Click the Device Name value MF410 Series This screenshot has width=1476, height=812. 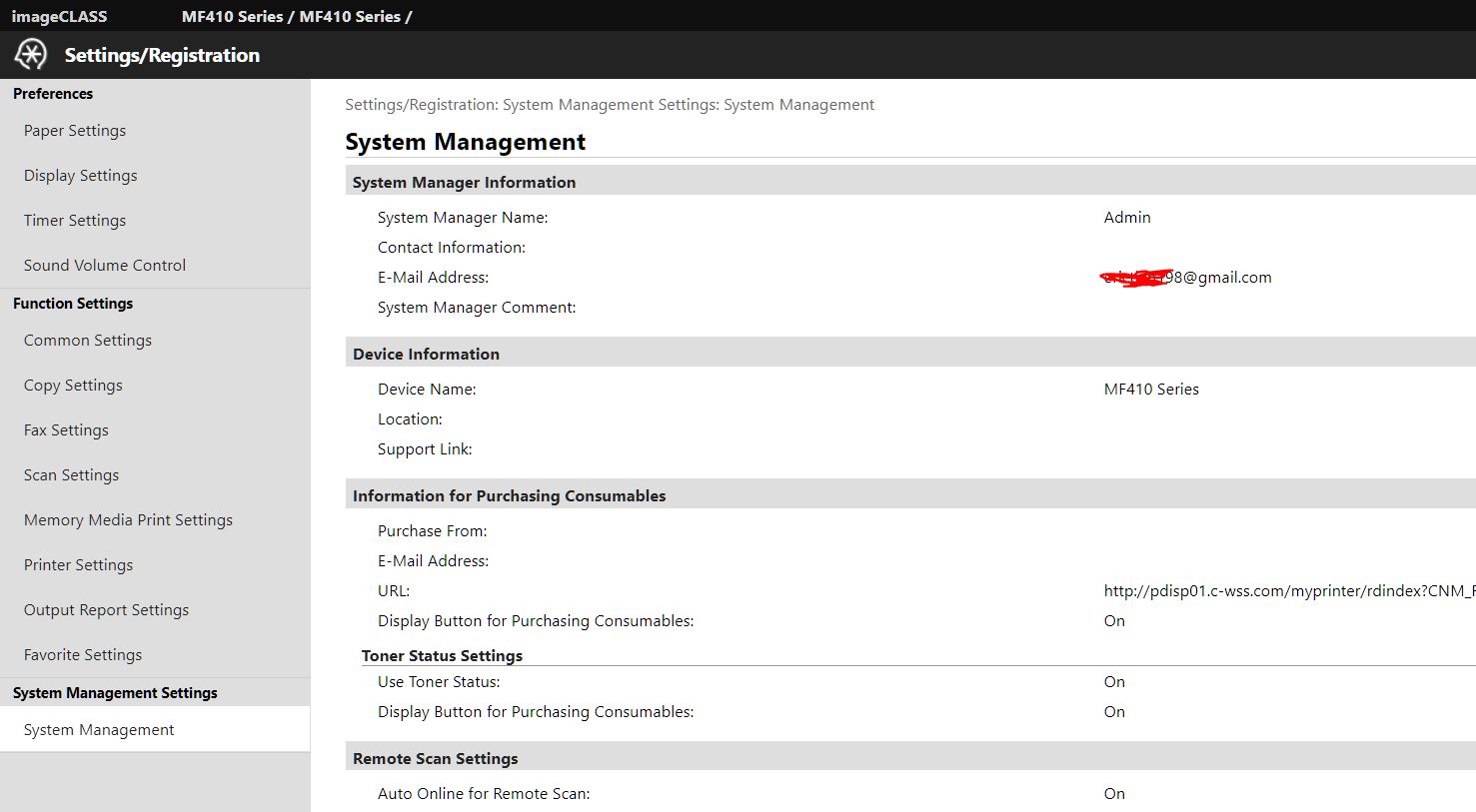tap(1151, 390)
